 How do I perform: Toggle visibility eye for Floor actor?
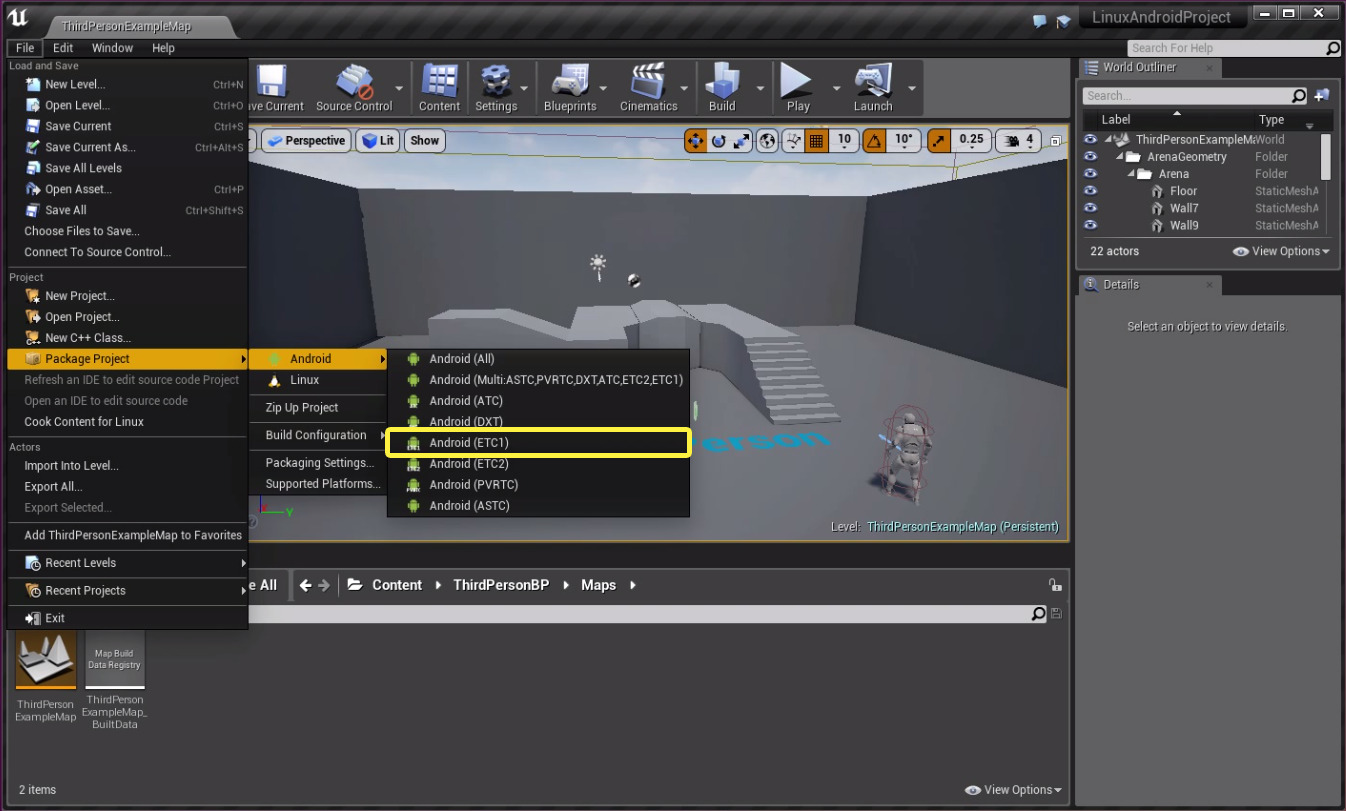pos(1091,191)
